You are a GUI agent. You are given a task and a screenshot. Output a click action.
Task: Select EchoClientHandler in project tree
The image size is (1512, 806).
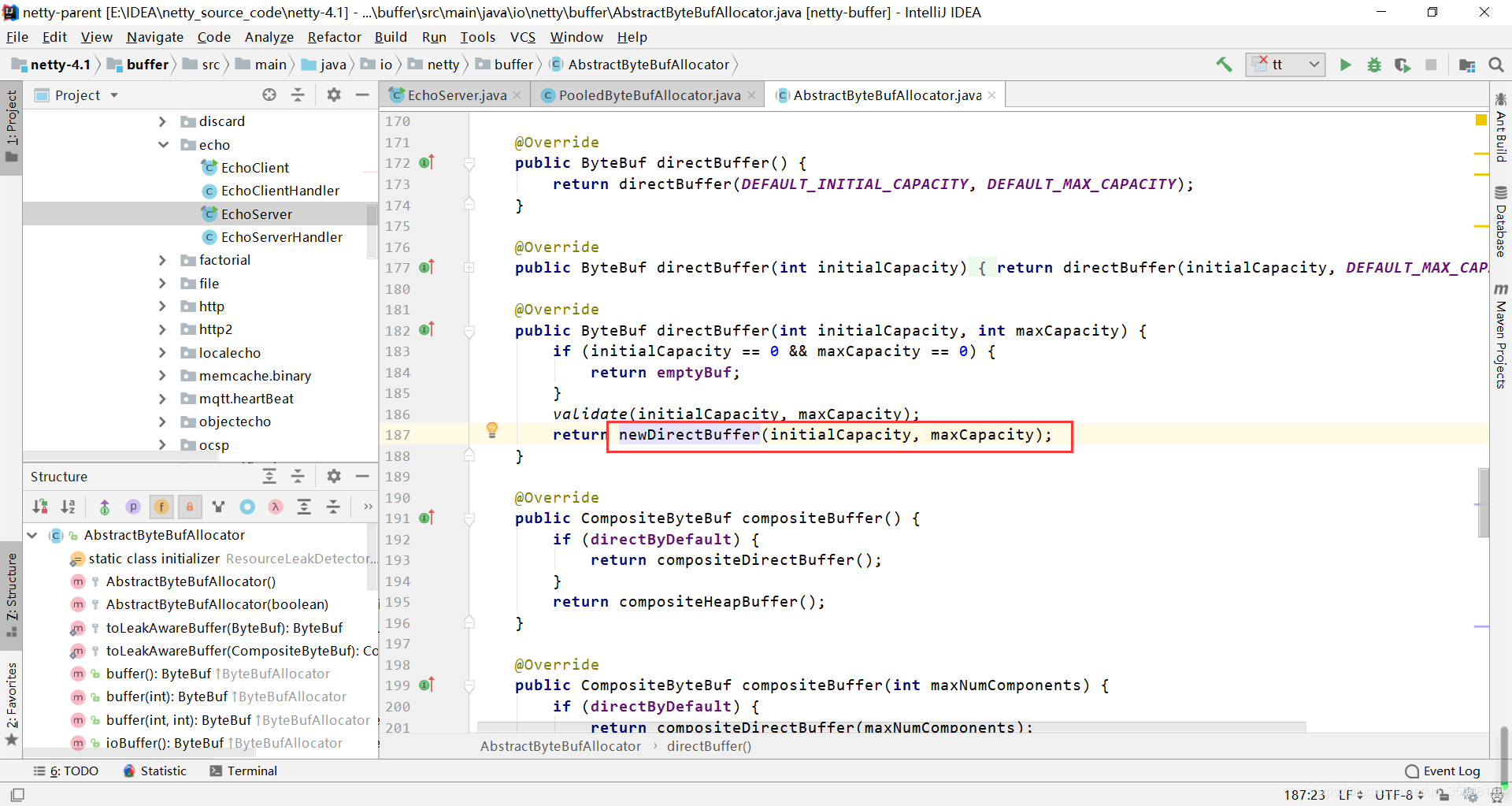coord(280,191)
